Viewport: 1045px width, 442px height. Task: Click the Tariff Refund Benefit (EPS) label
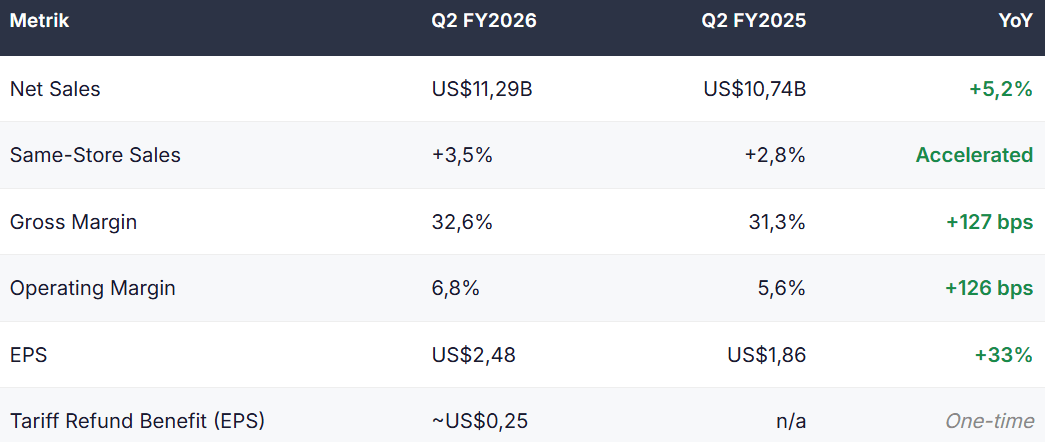(x=137, y=421)
